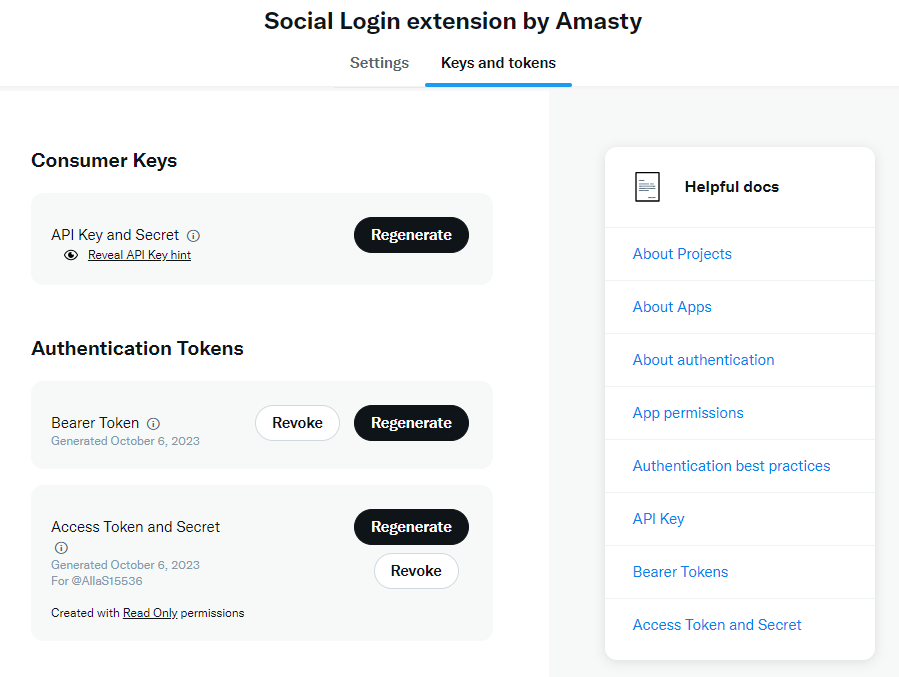Open the About authentication doc link
Image resolution: width=899 pixels, height=677 pixels.
pos(703,360)
